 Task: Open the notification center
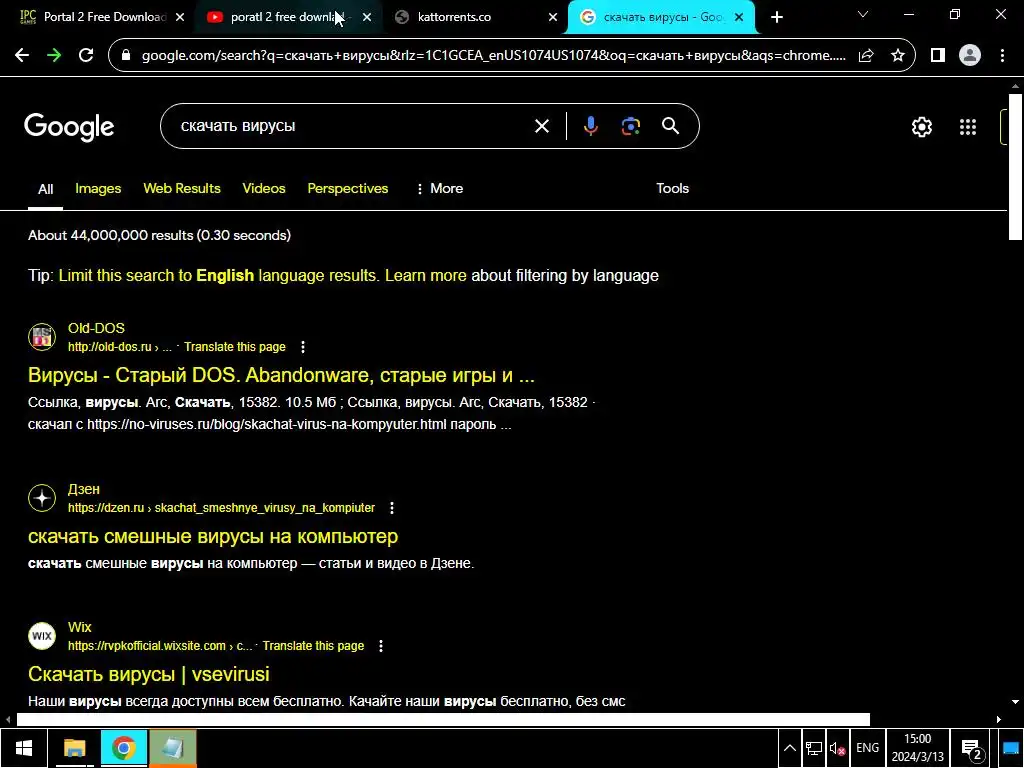coord(972,750)
